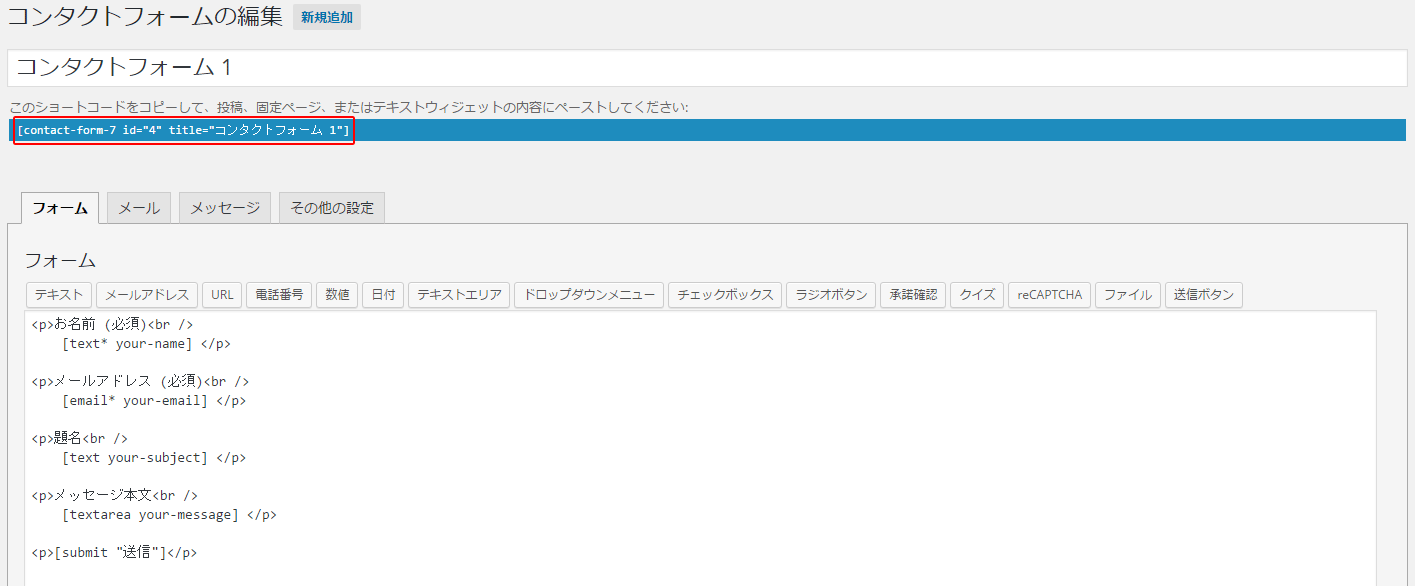Insert a ファイル upload tag
Viewport: 1415px width, 586px height.
tap(1128, 295)
